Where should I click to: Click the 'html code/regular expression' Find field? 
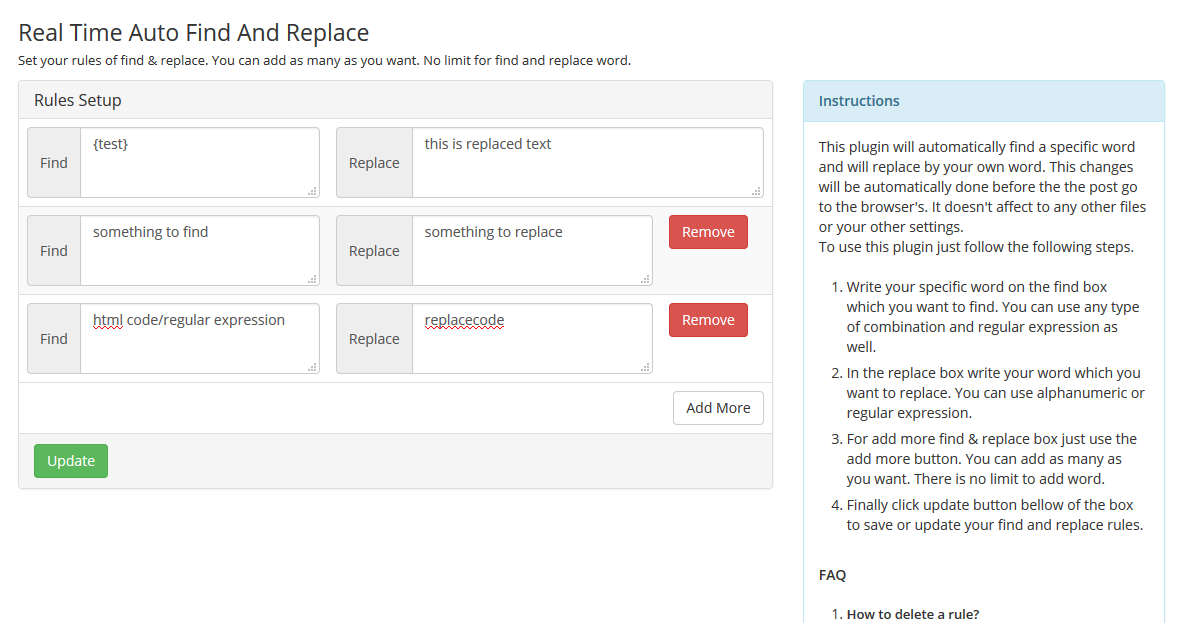200,338
